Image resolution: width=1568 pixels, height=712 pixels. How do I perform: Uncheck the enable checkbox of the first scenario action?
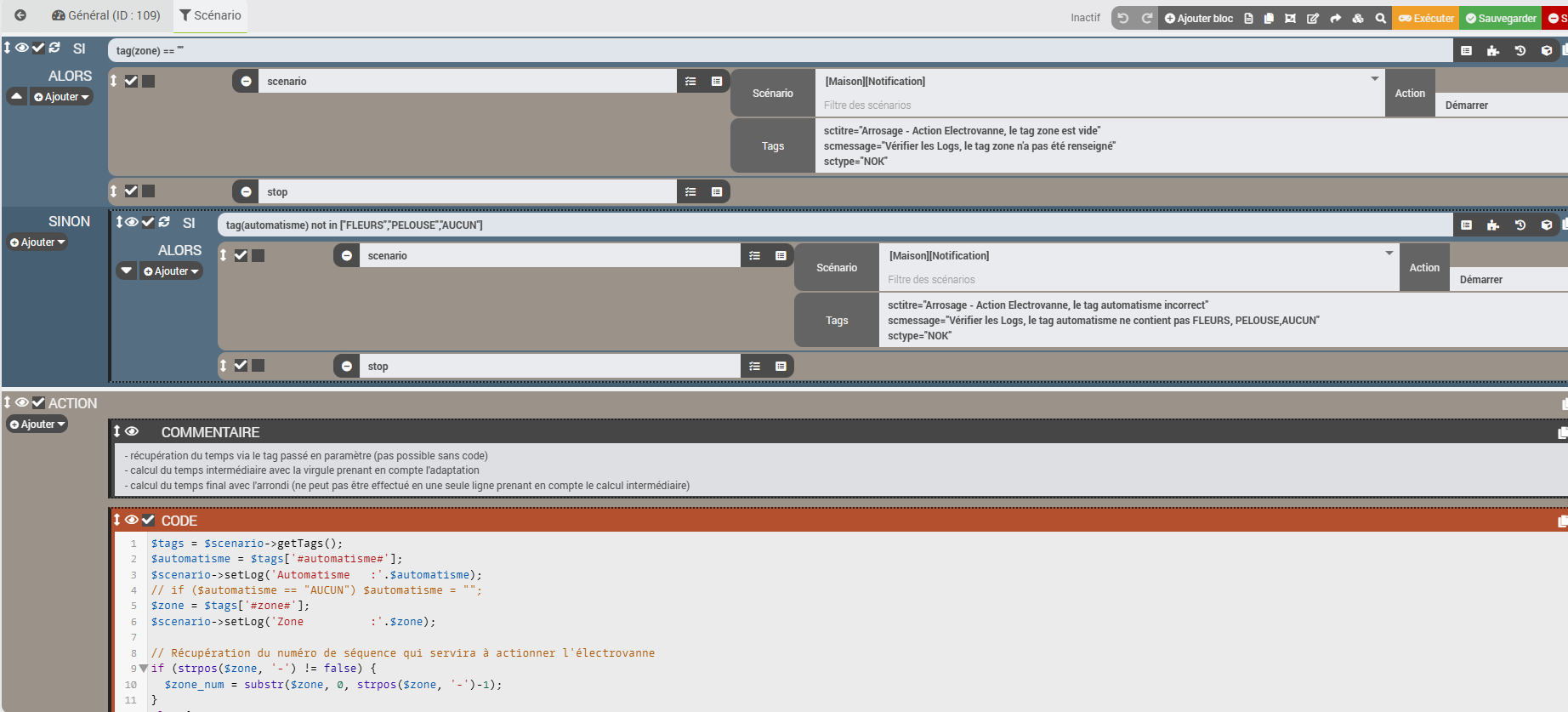[x=131, y=82]
